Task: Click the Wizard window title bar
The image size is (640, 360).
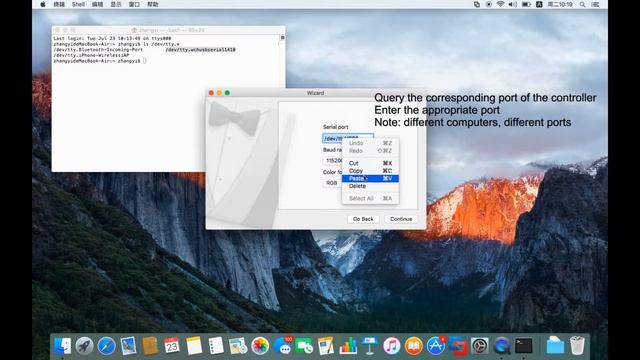Action: click(x=316, y=93)
